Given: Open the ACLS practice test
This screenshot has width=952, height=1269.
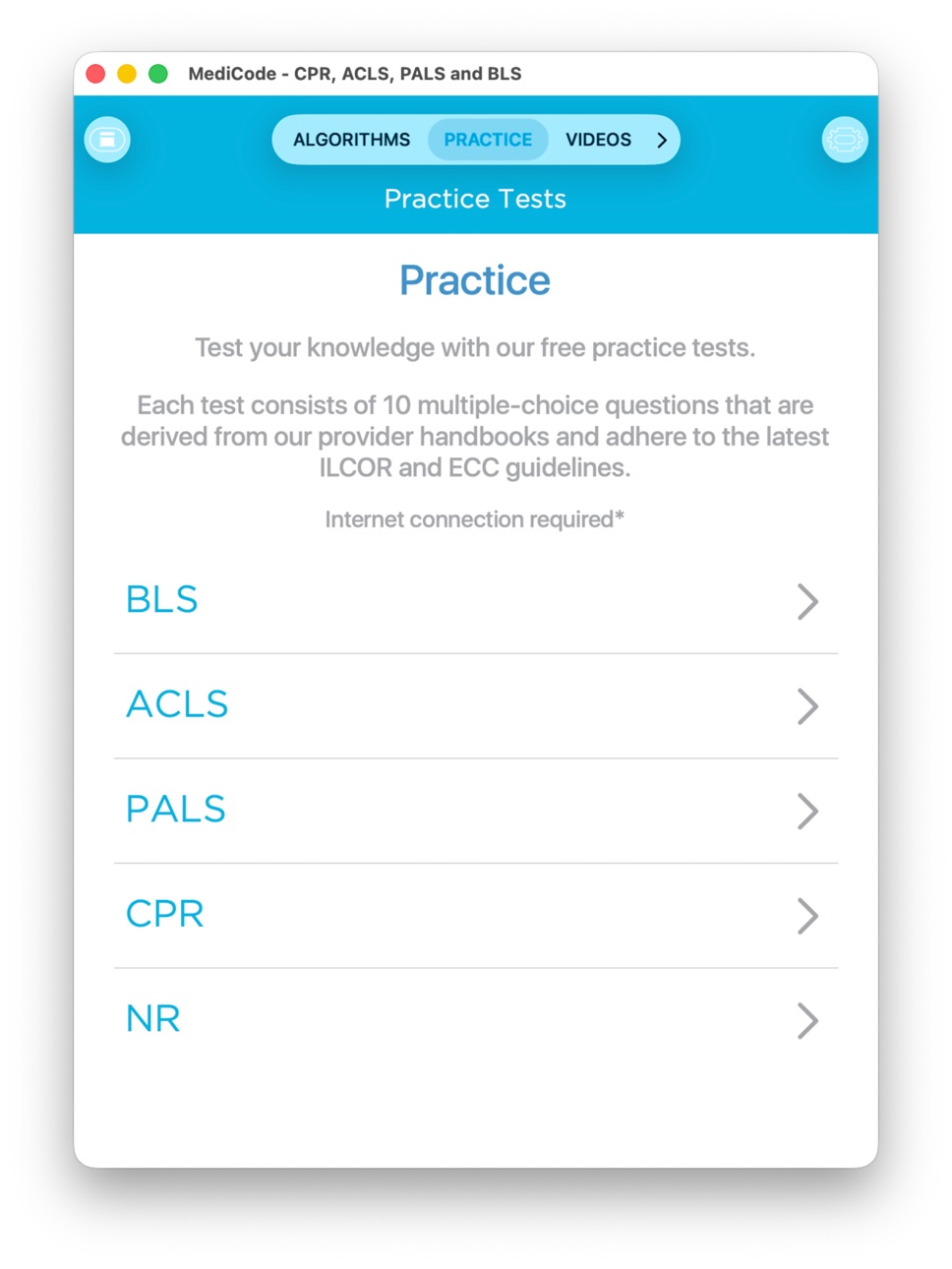Looking at the screenshot, I should coord(476,705).
